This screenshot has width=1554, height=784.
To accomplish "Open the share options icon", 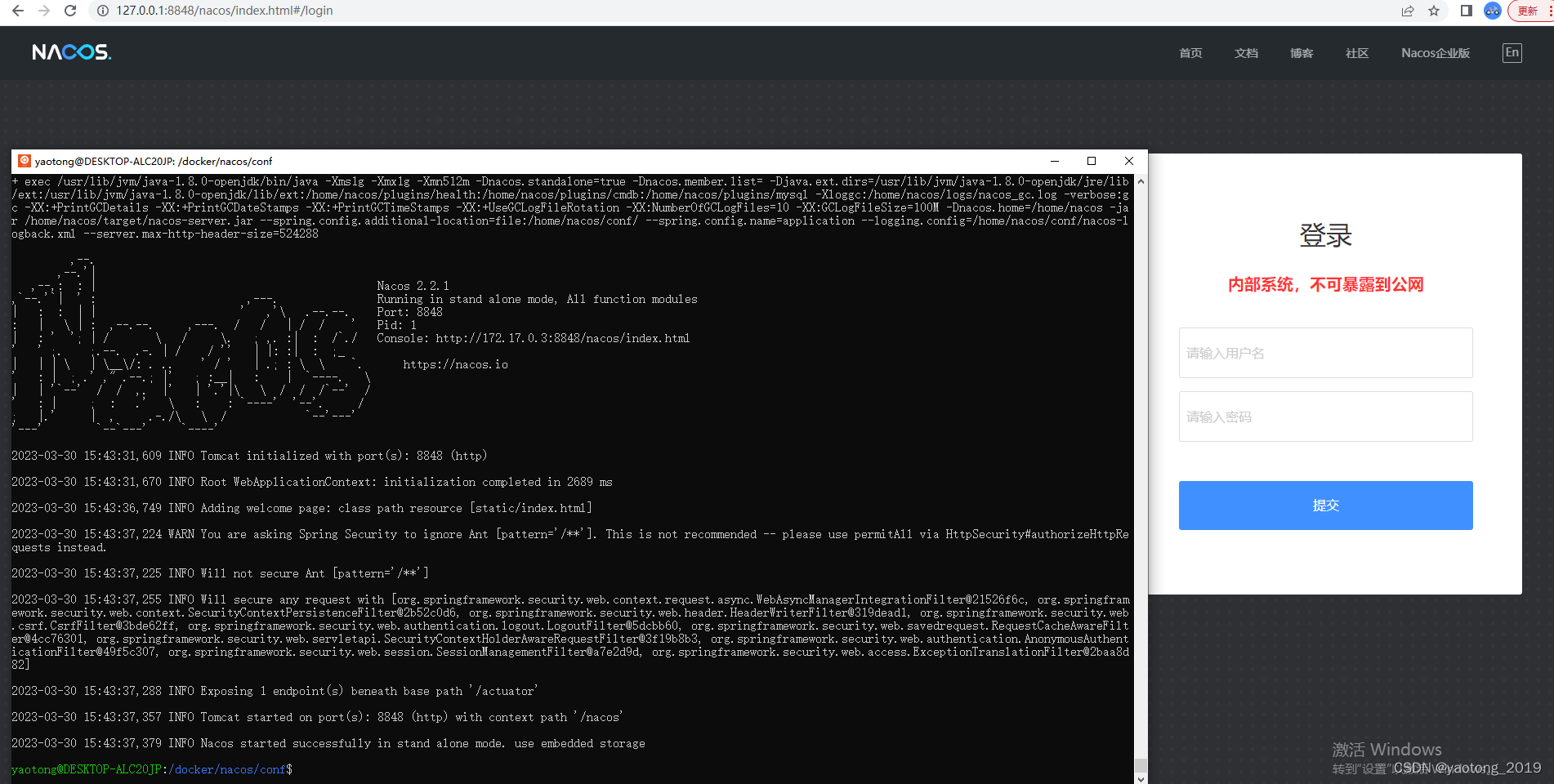I will (1407, 11).
